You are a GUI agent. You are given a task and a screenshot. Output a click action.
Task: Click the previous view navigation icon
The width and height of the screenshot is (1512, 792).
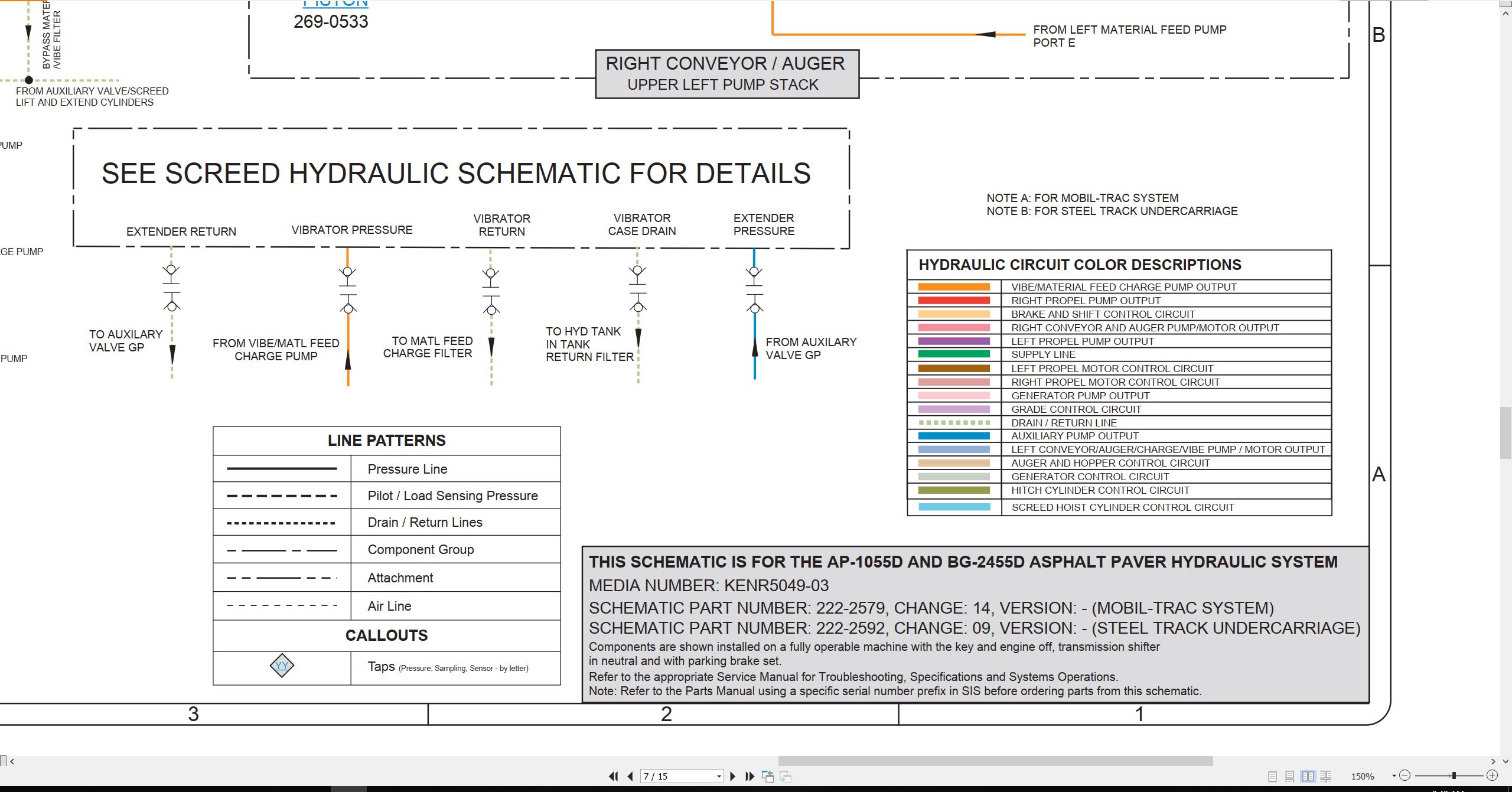click(x=768, y=776)
